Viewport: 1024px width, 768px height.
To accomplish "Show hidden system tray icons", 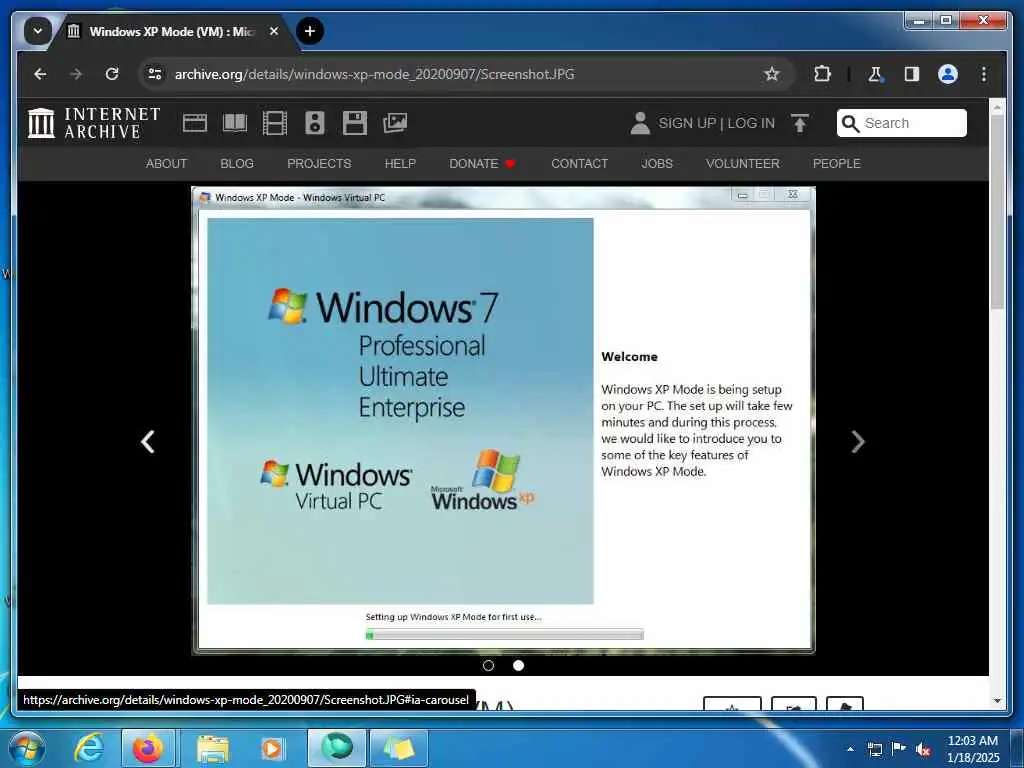I will 850,749.
